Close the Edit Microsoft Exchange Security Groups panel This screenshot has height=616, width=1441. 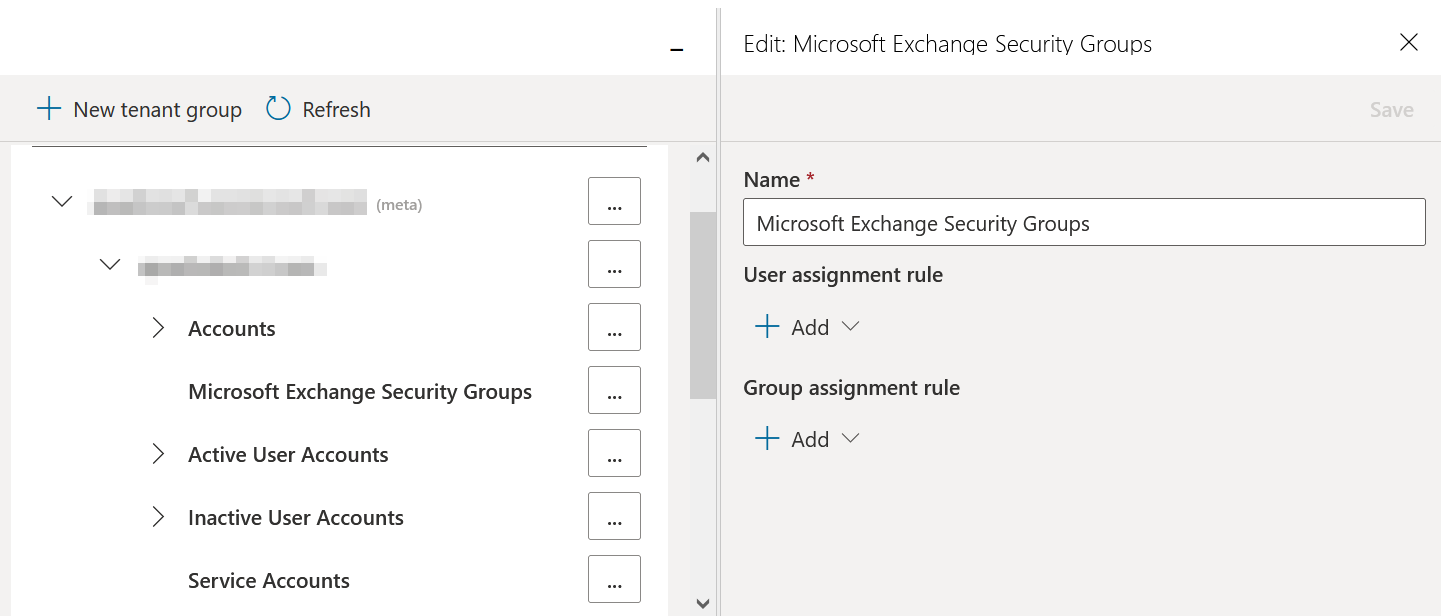tap(1409, 42)
